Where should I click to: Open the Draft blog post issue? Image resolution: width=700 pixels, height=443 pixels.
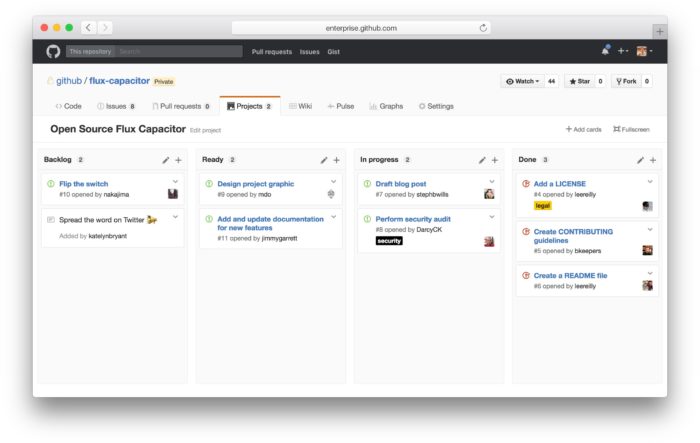pyautogui.click(x=401, y=184)
